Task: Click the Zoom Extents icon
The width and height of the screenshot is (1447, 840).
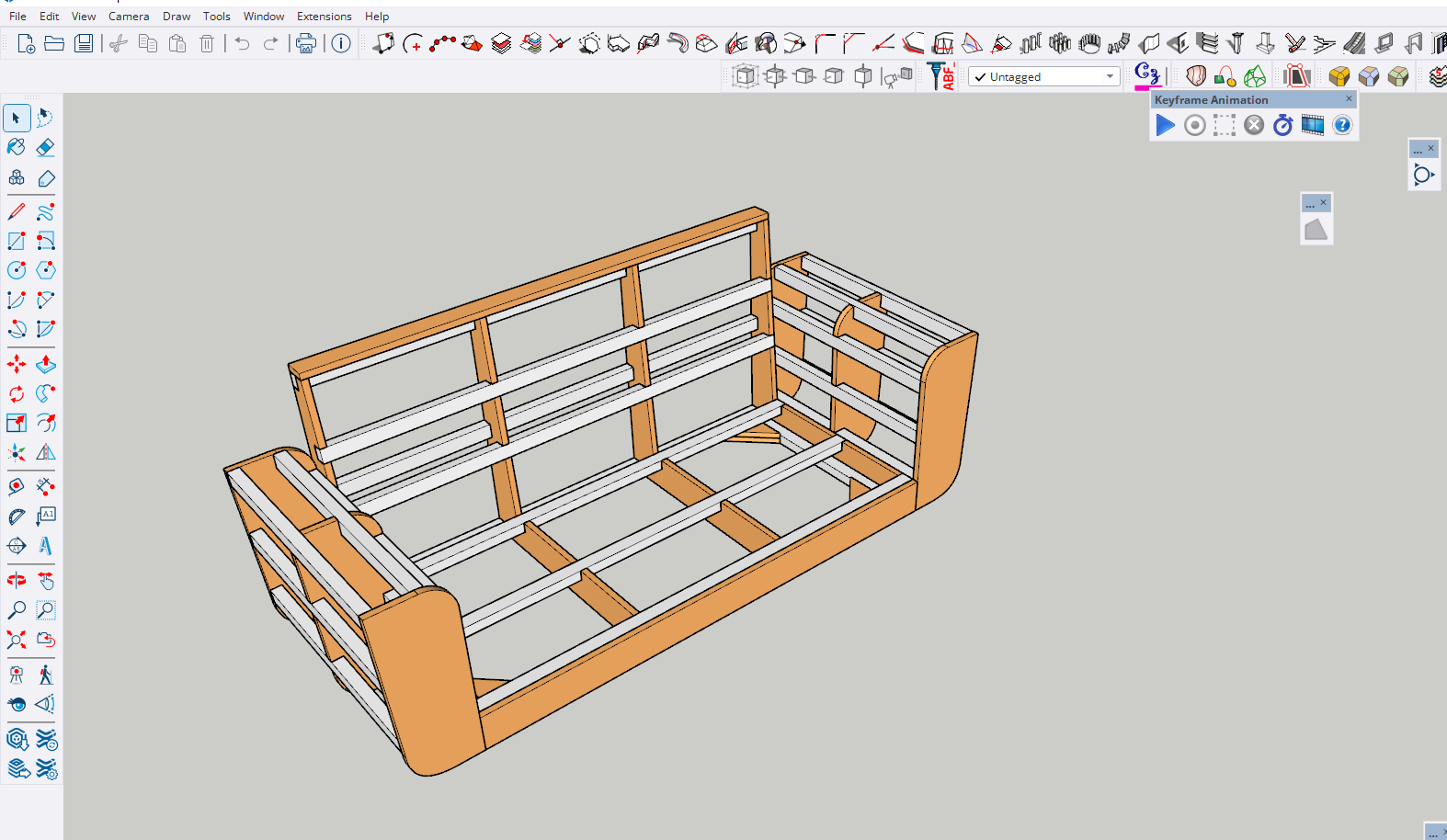Action: tap(17, 640)
